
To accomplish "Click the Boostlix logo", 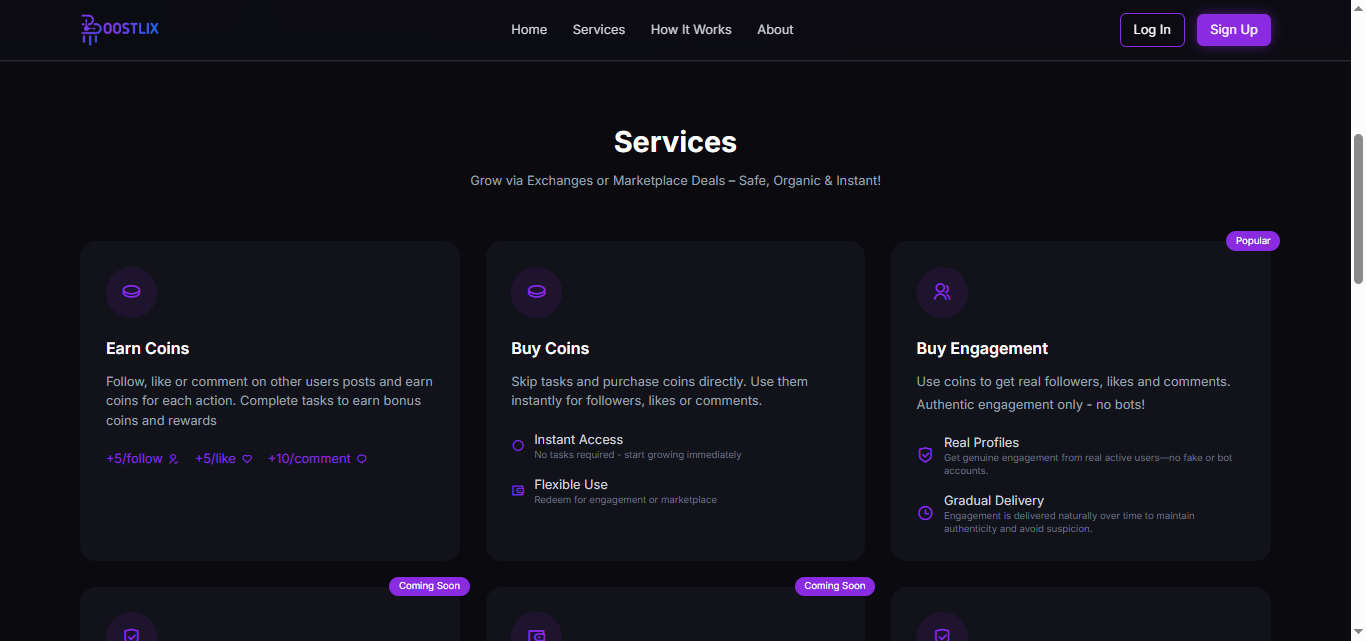I will [x=120, y=29].
